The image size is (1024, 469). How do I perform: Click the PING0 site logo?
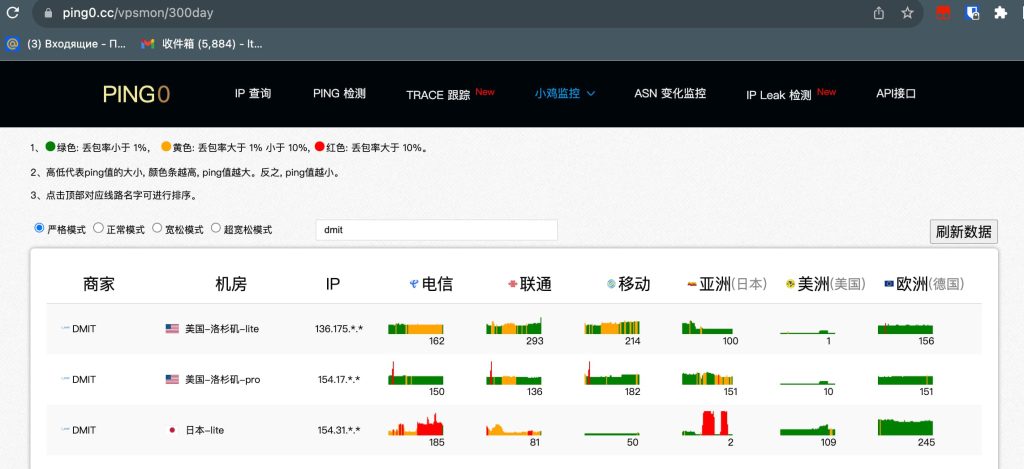pos(136,95)
